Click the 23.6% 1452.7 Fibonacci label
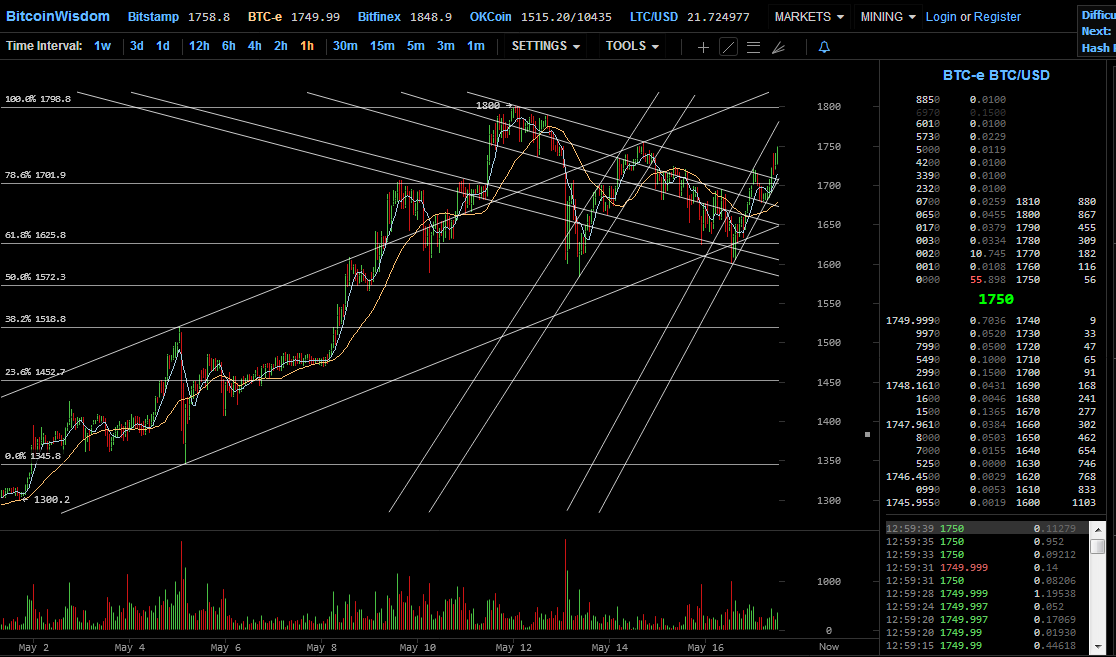1116x657 pixels. click(35, 371)
